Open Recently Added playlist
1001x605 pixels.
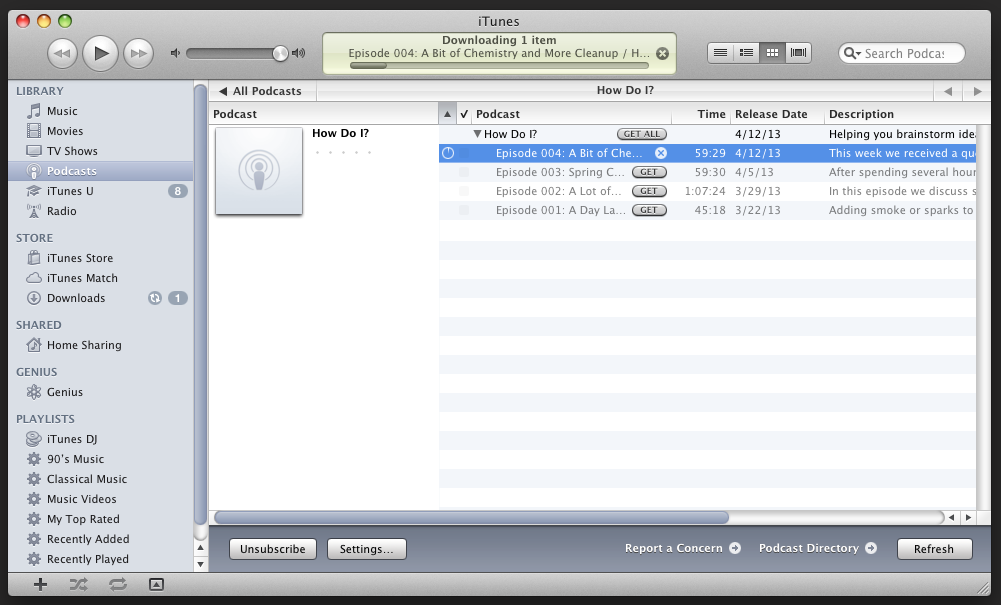(87, 539)
